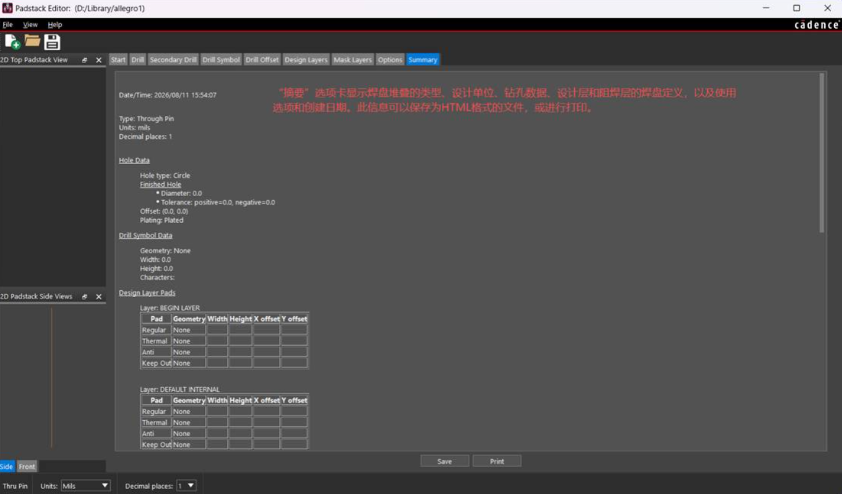Click the Tolerance bullet line
This screenshot has height=494, width=842.
(215, 202)
